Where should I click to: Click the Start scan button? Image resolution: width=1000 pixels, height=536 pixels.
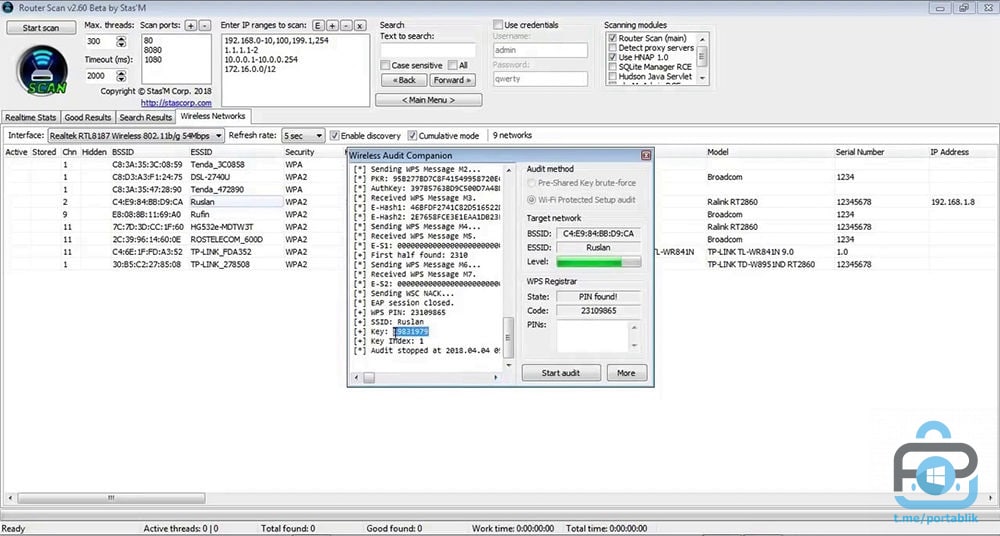point(41,28)
